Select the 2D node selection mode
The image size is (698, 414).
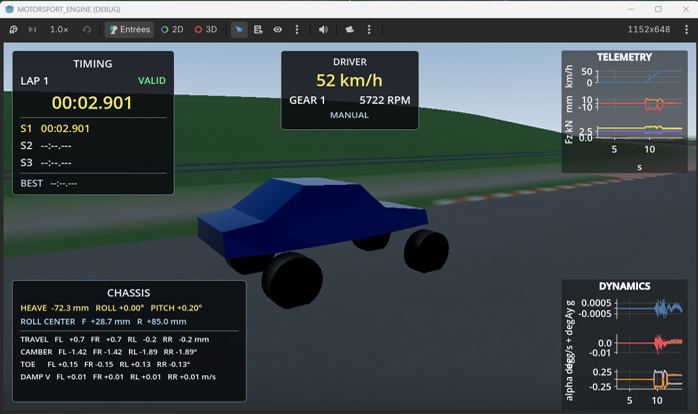pyautogui.click(x=172, y=29)
